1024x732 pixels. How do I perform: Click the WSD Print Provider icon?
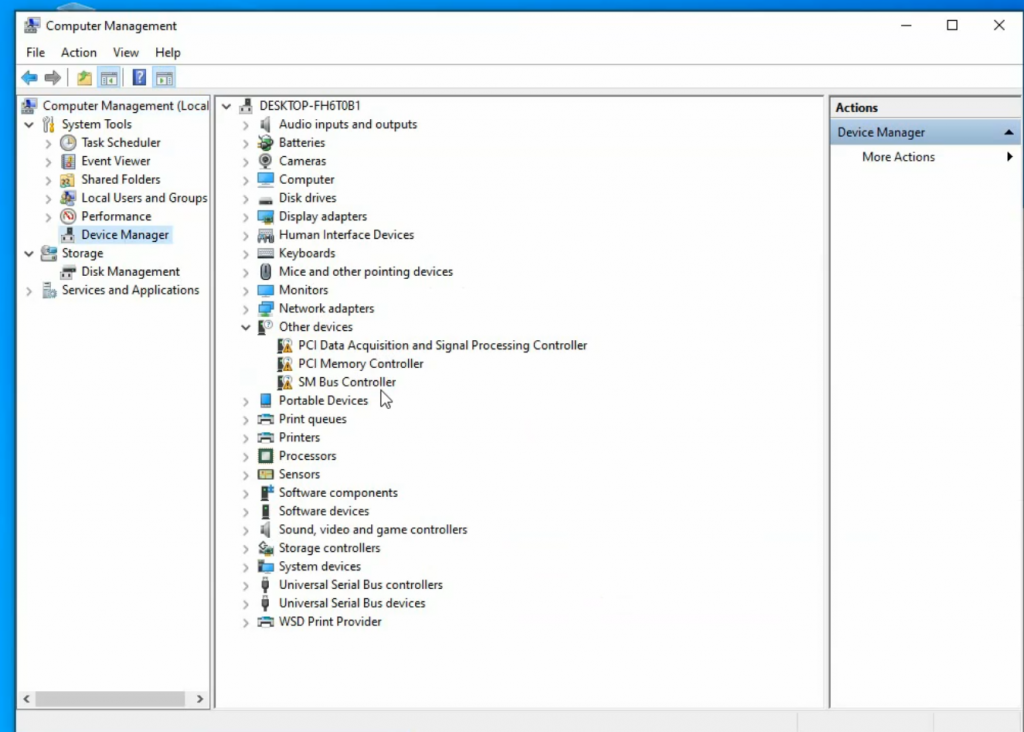click(x=265, y=622)
